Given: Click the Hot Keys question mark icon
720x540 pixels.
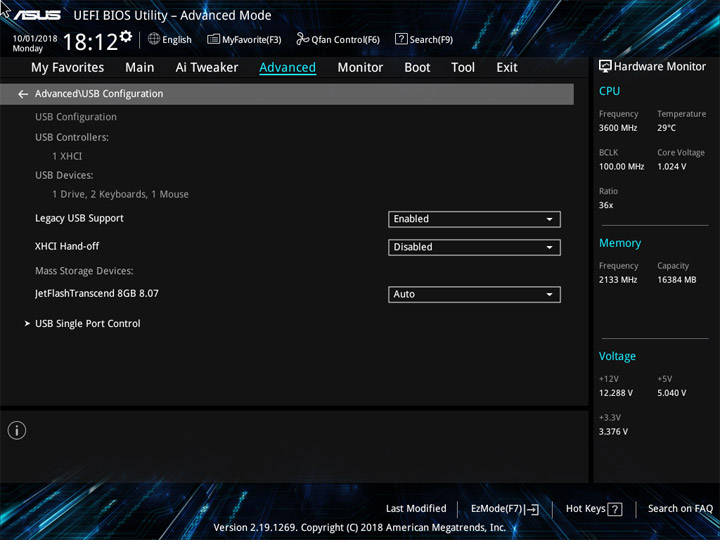Looking at the screenshot, I should (x=615, y=509).
